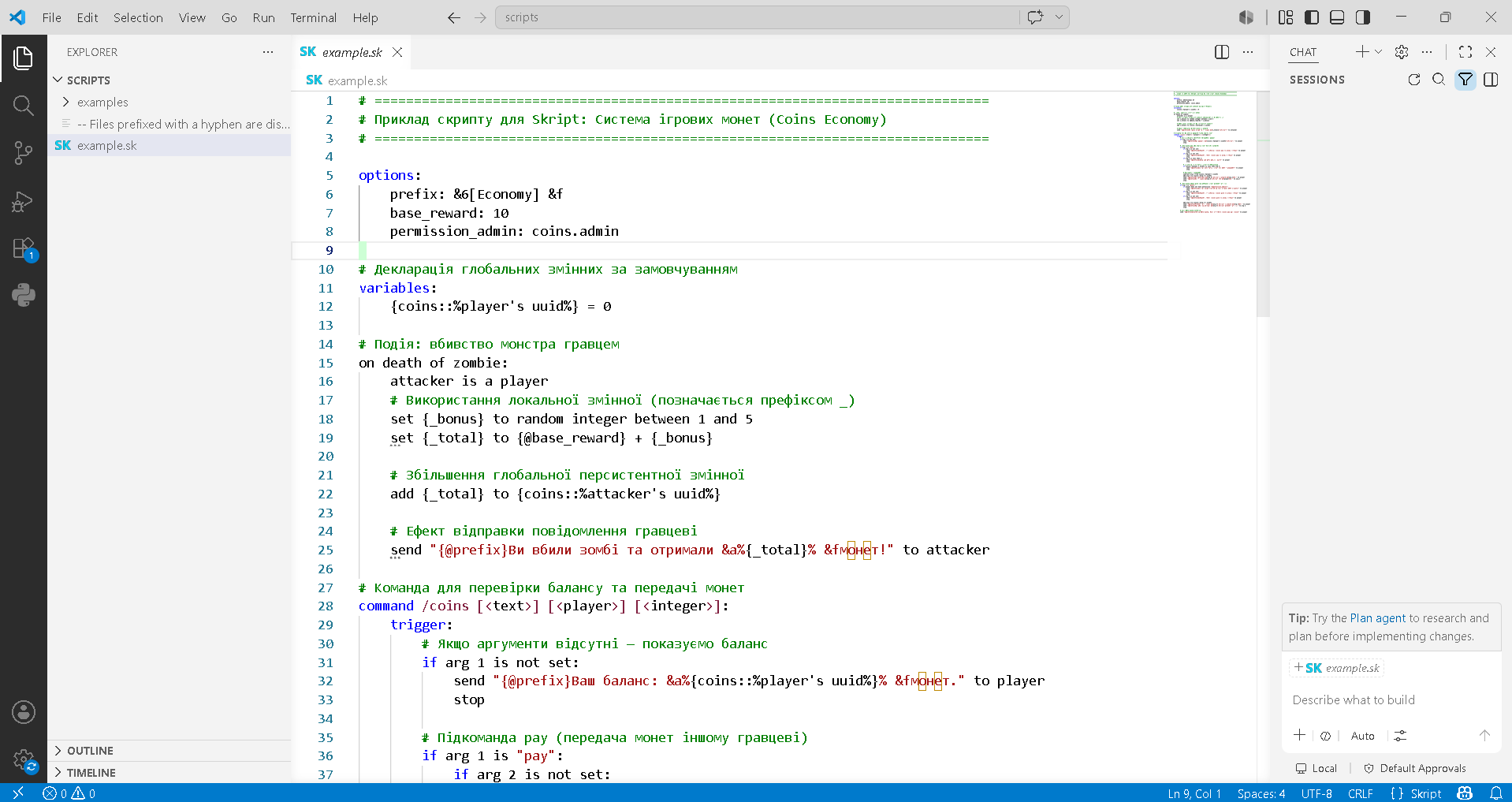Viewport: 1512px width, 802px height.
Task: Toggle the primary side bar visibility
Action: (x=1312, y=17)
